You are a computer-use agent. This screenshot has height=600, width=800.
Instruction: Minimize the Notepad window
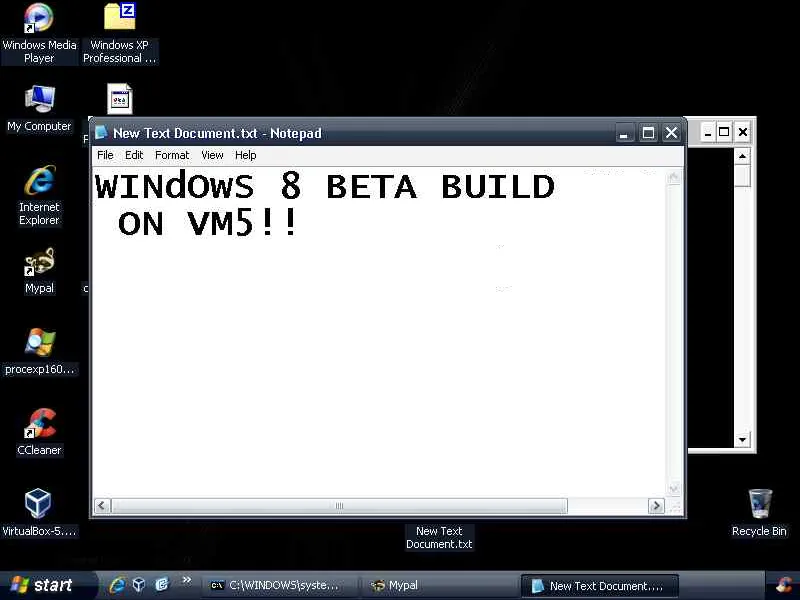(x=623, y=133)
